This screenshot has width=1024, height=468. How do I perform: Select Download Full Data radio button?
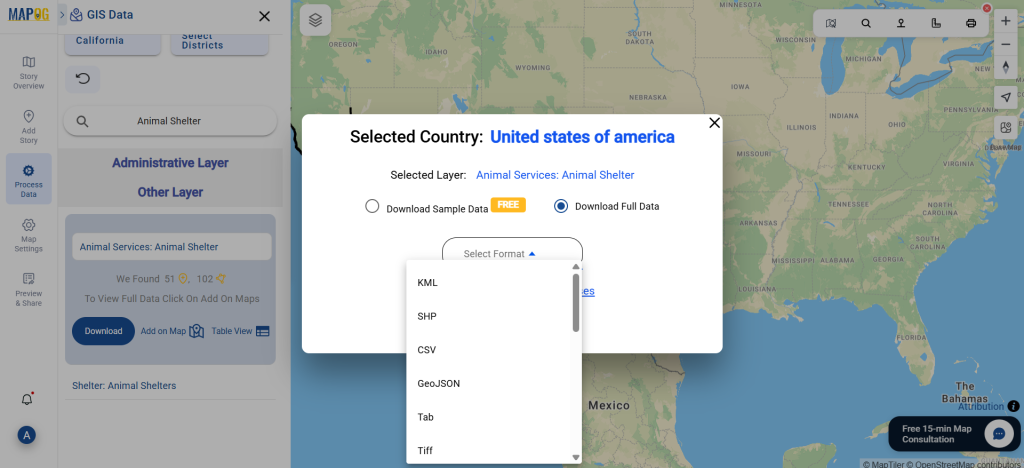[x=560, y=206]
